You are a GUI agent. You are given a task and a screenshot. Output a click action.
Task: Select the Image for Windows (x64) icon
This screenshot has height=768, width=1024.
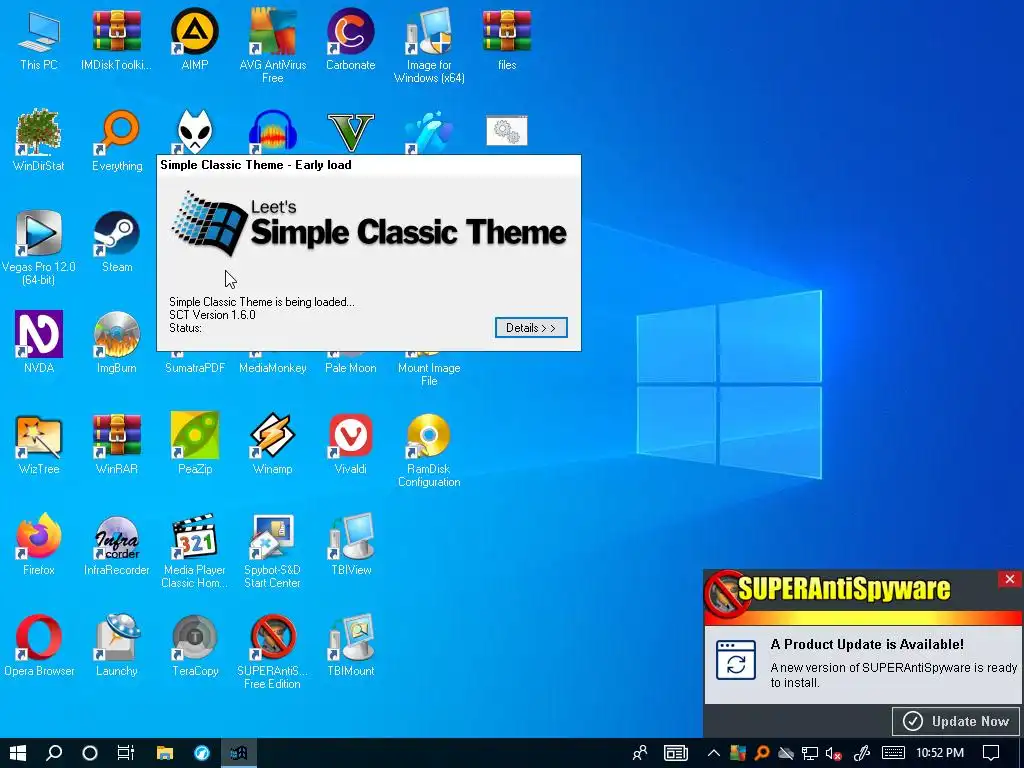click(x=429, y=31)
